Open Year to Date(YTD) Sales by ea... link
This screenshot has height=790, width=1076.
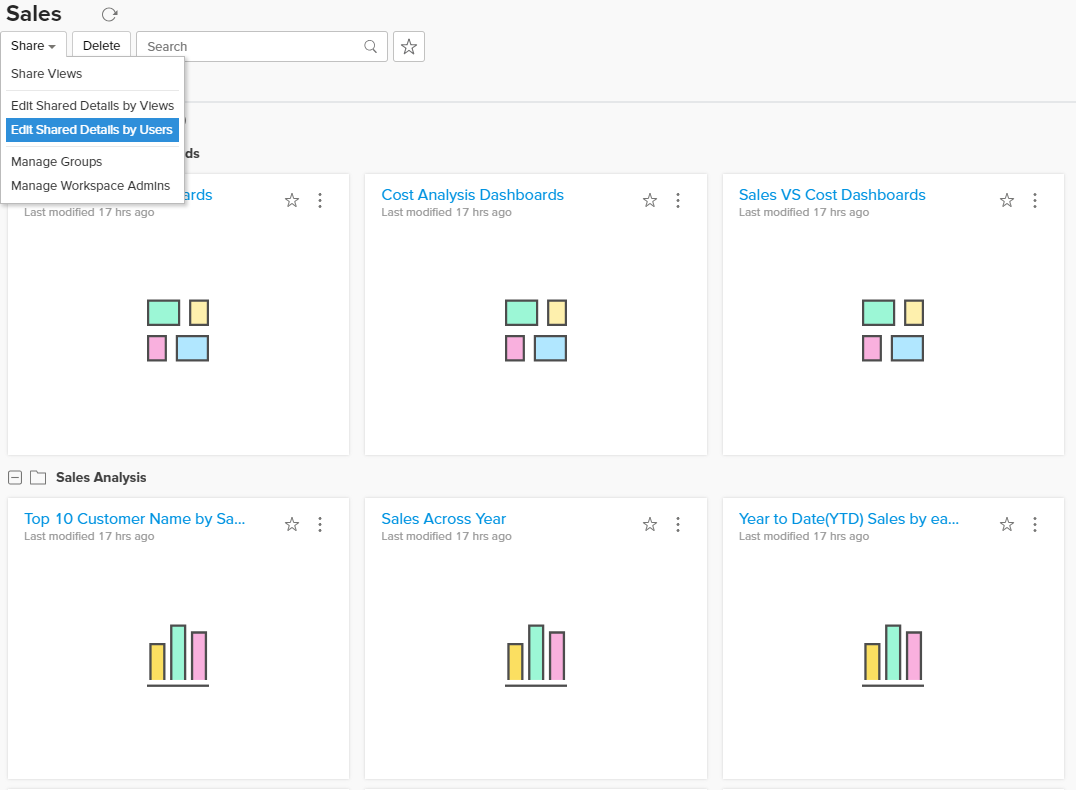point(849,519)
